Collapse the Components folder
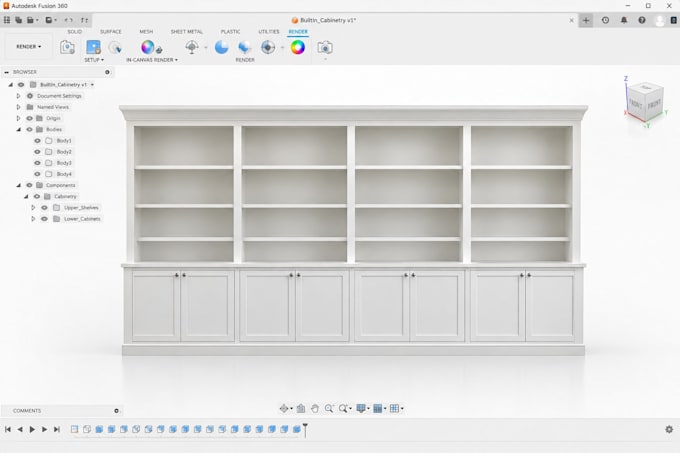The image size is (680, 453). (x=19, y=186)
